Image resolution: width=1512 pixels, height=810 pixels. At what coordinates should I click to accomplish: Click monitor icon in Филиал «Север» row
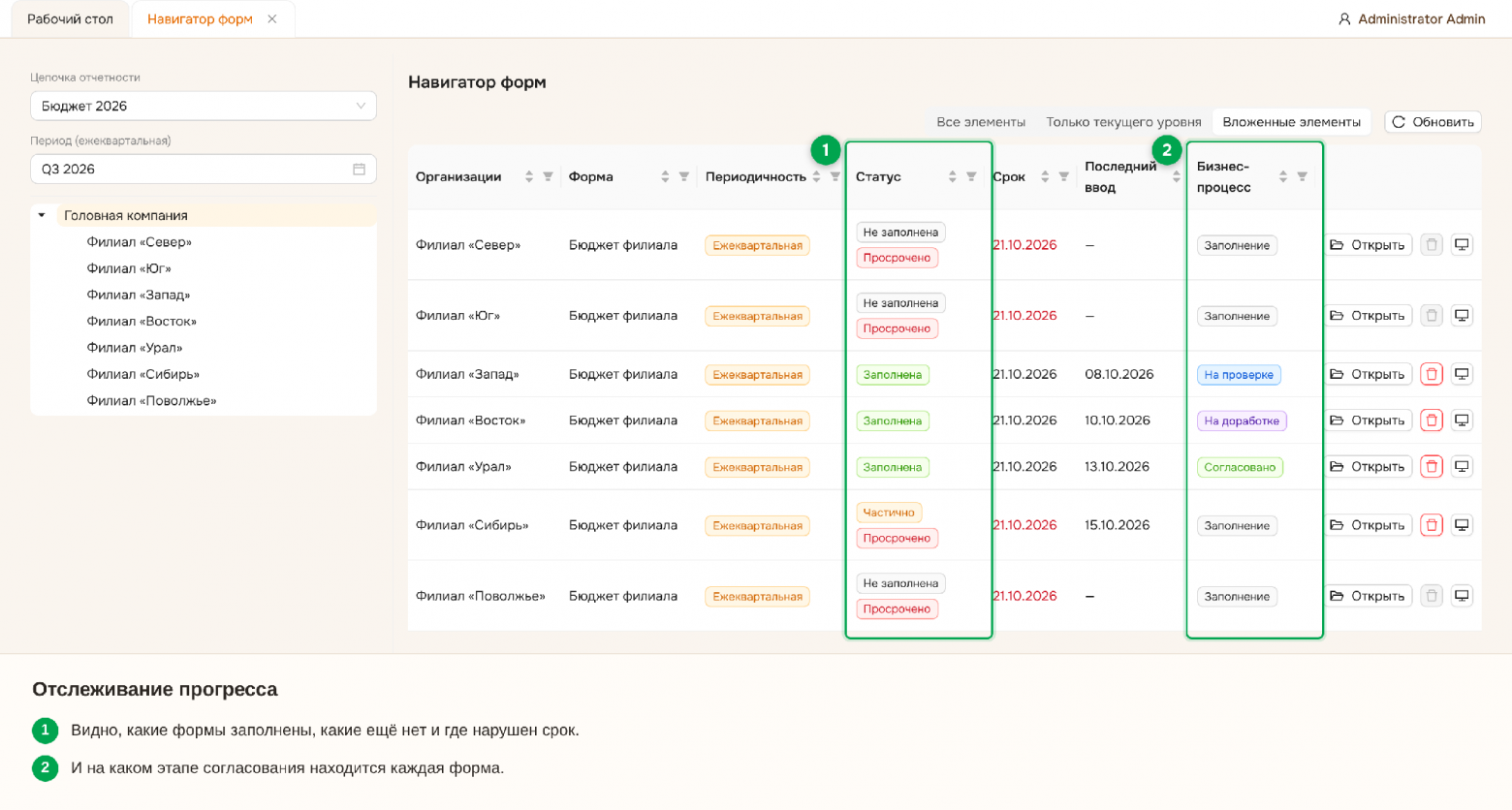coord(1462,245)
